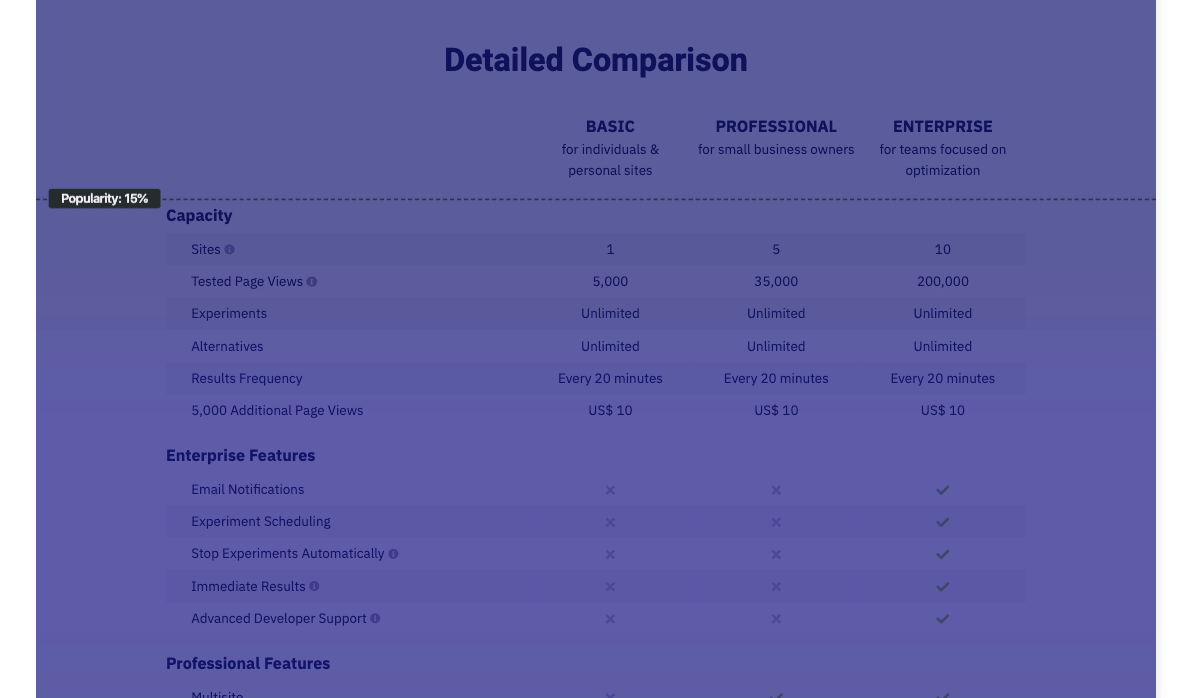1199x698 pixels.
Task: Select the ENTERPRISE plan column header
Action: [x=942, y=127]
